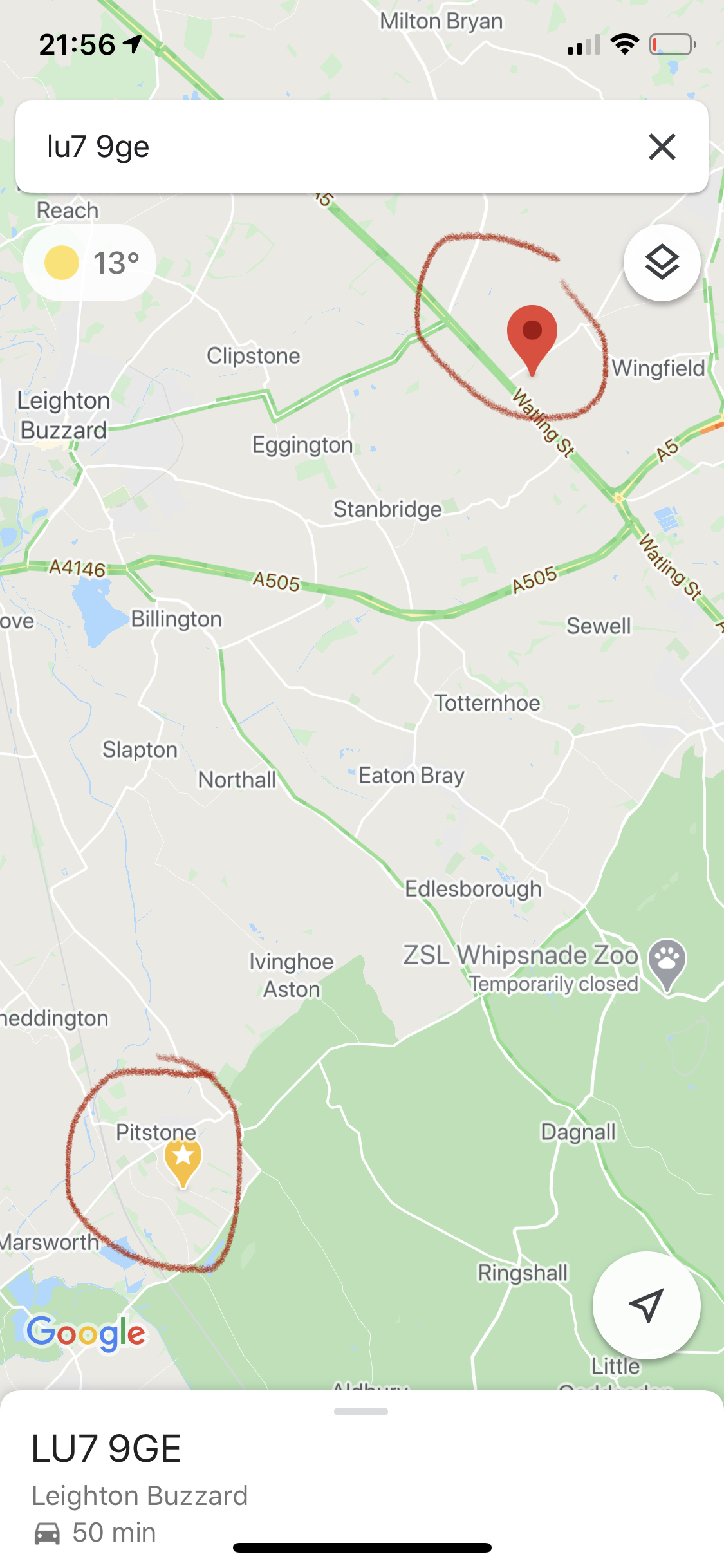Tap the car icon for driving directions
The image size is (724, 1568).
[x=47, y=1533]
